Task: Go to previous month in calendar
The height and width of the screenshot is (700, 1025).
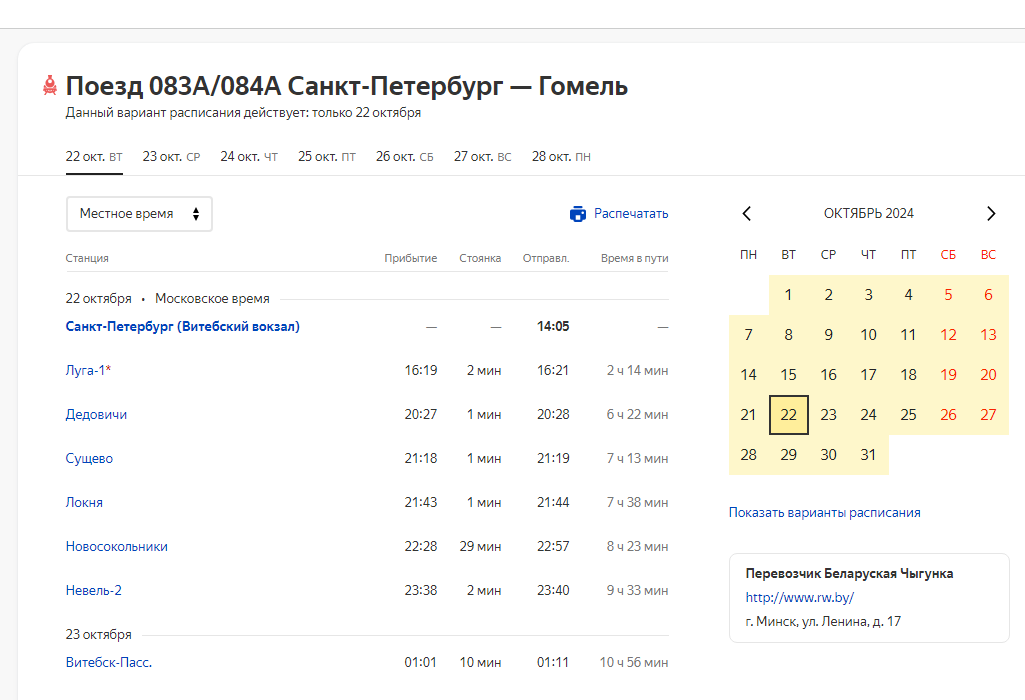Action: pyautogui.click(x=746, y=213)
